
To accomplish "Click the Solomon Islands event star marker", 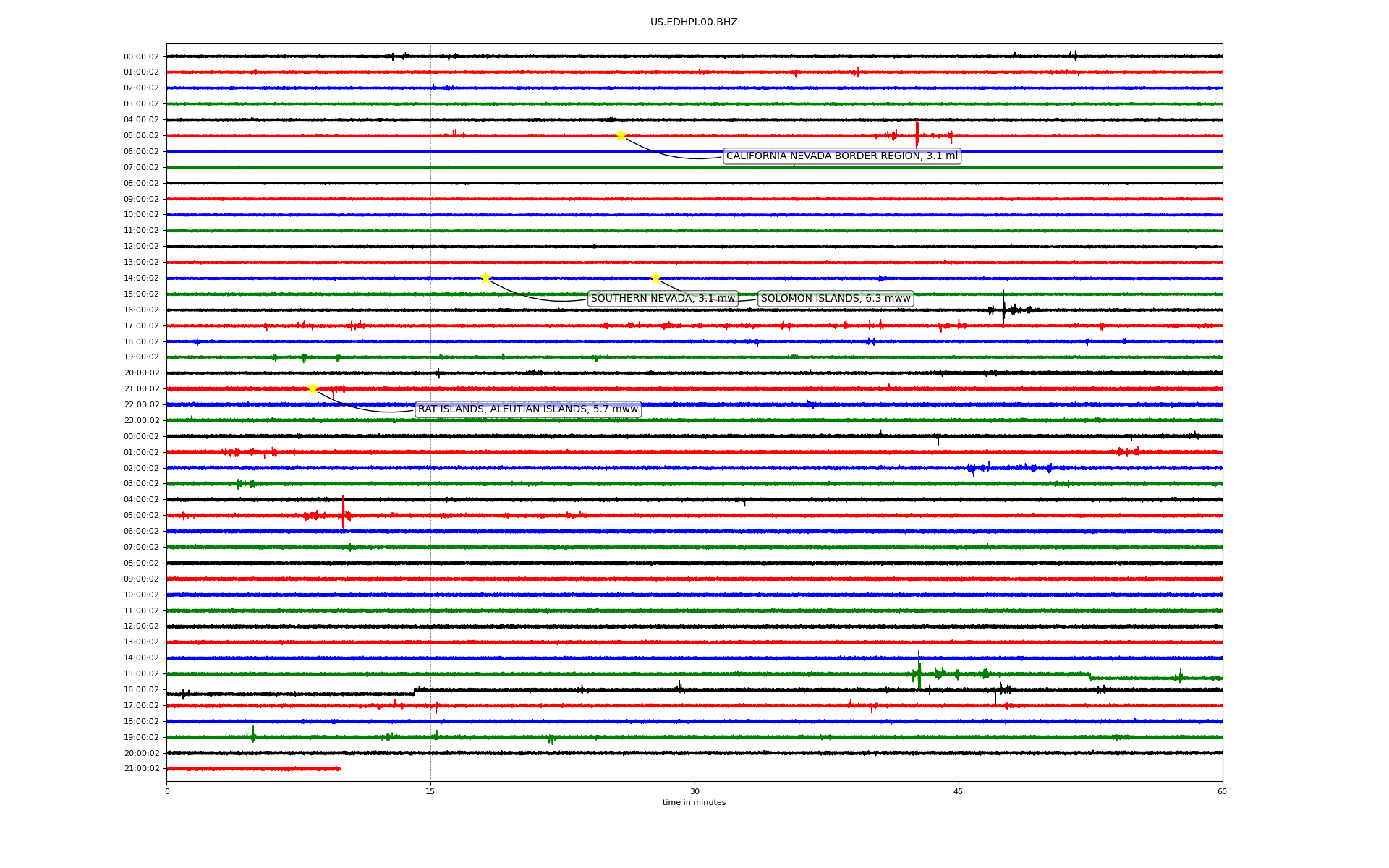I will pyautogui.click(x=655, y=278).
